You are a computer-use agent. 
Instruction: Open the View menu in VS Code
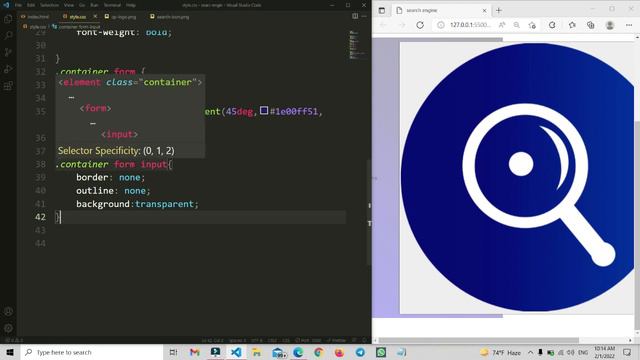[x=69, y=5]
